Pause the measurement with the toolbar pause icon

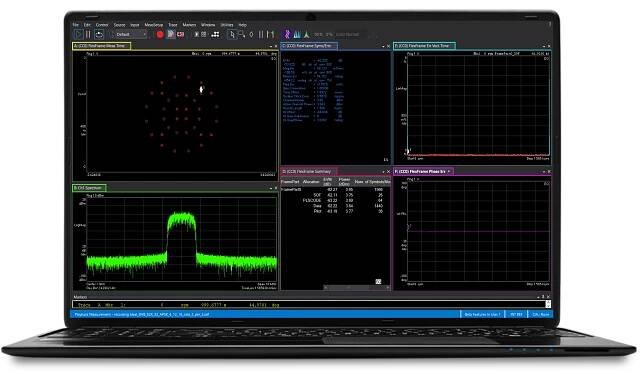coord(88,34)
